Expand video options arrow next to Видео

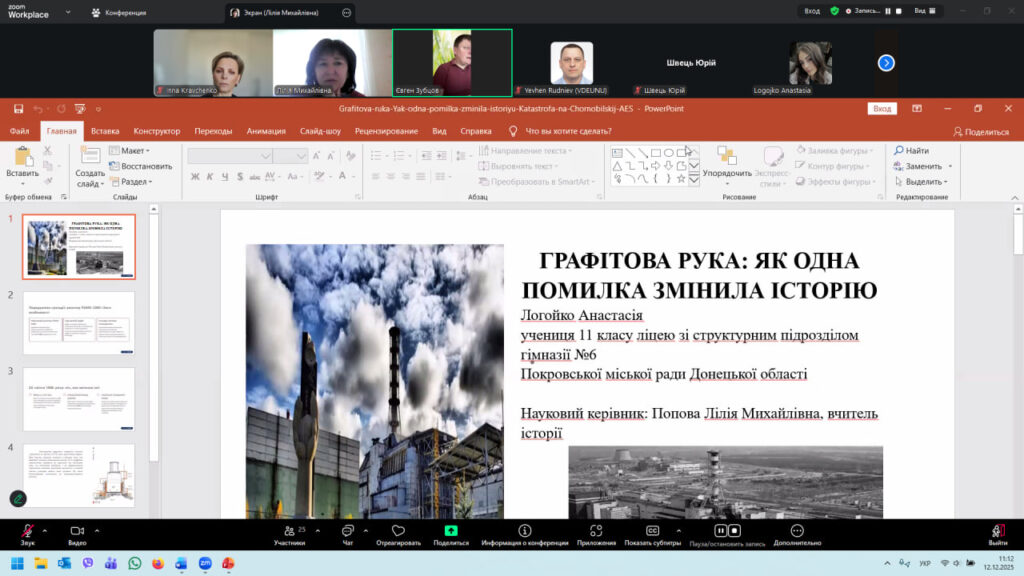click(x=99, y=530)
